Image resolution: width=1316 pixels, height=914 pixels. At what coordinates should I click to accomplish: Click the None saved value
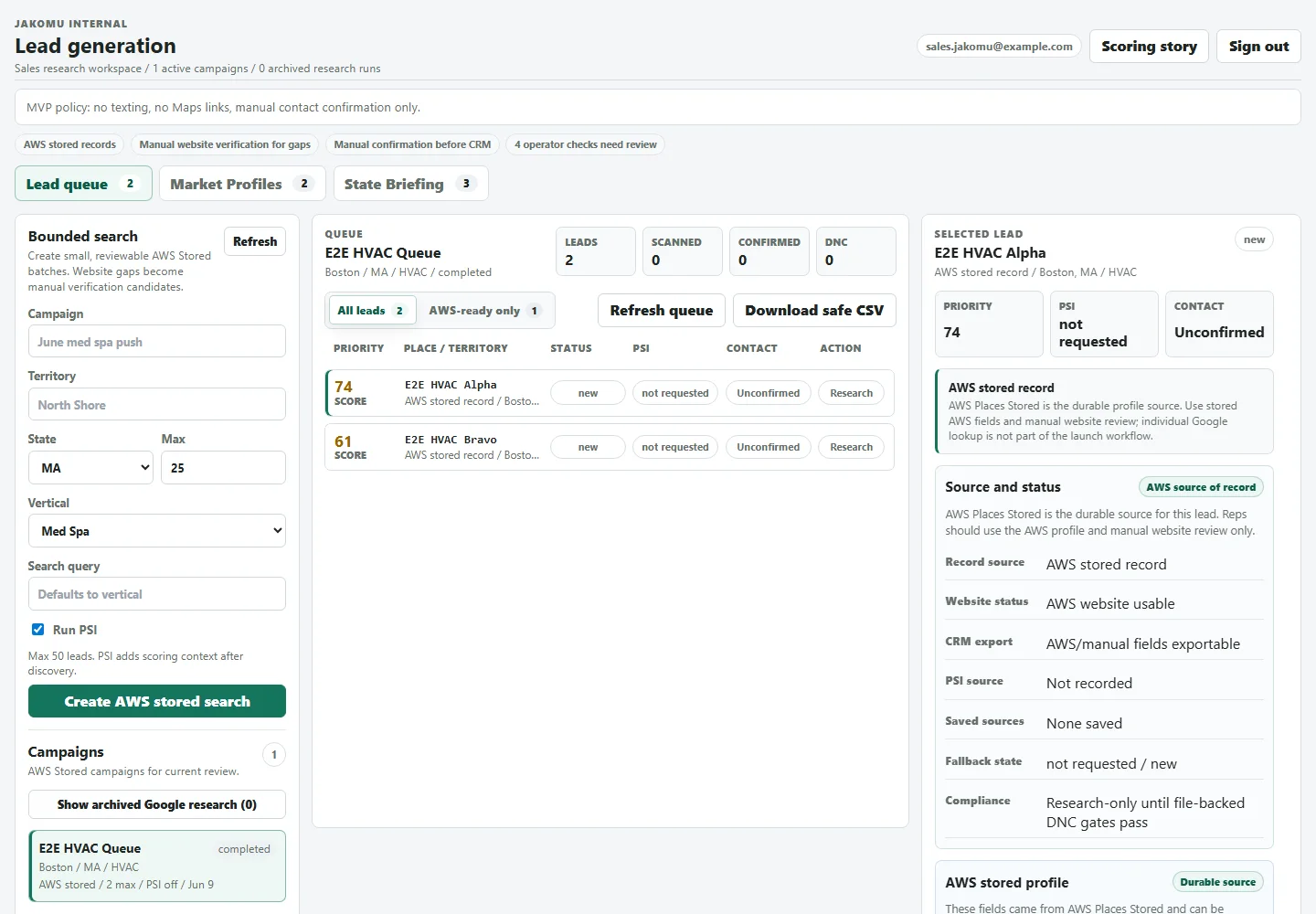[1084, 723]
